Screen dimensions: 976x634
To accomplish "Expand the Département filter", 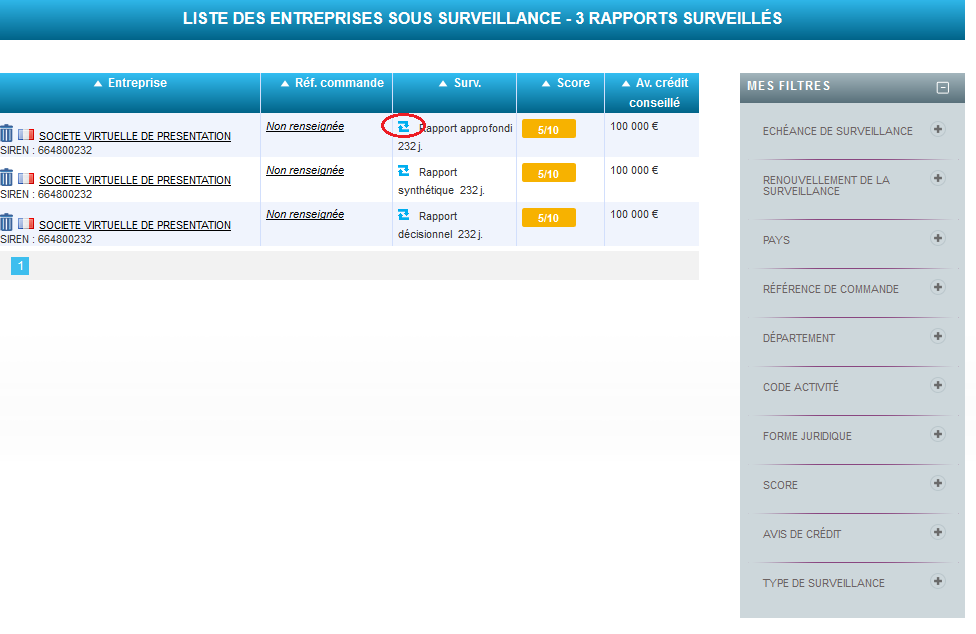I will 937,336.
